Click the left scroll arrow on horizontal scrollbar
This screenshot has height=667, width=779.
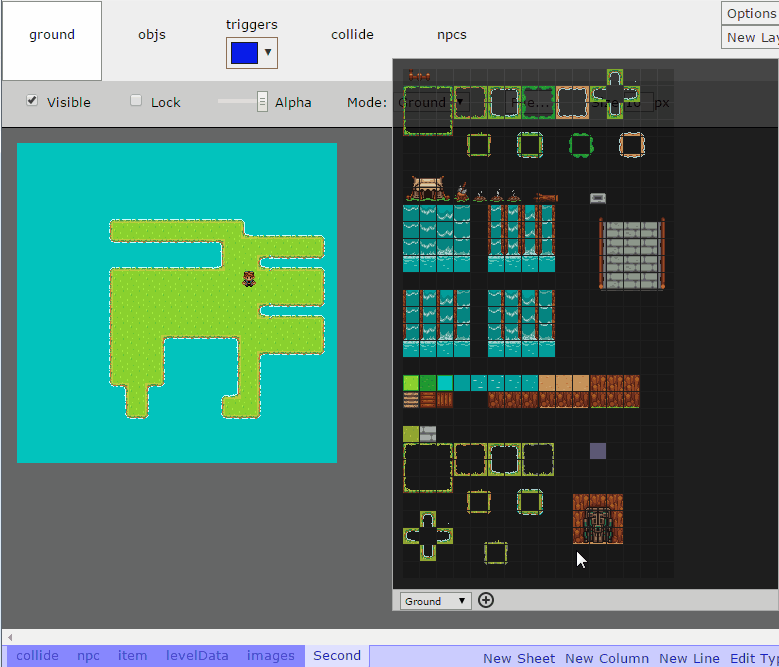click(10, 637)
